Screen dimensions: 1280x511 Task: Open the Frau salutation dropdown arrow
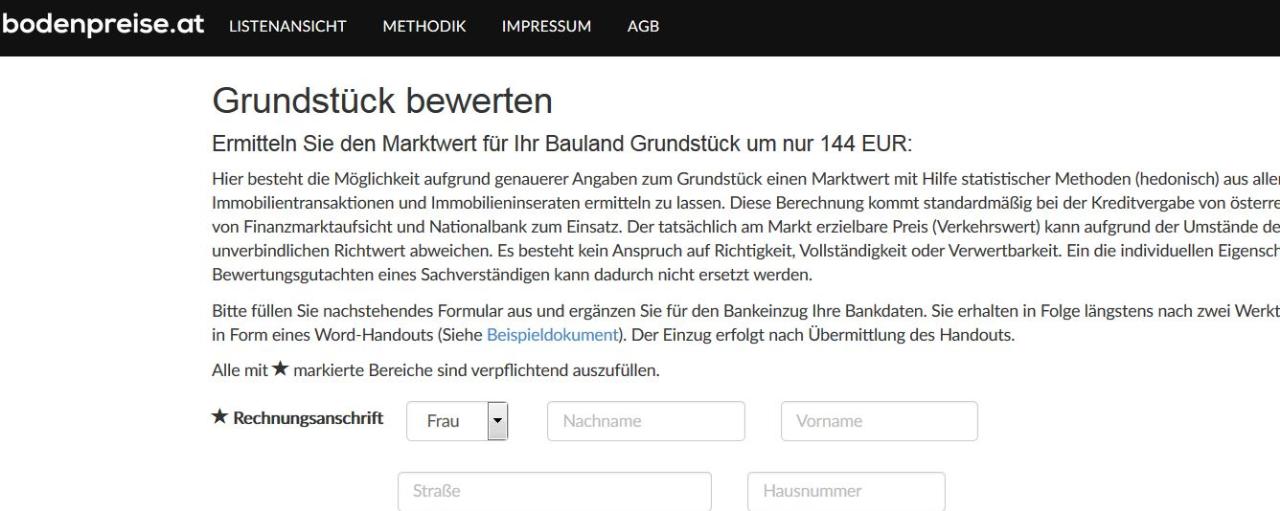click(x=498, y=421)
